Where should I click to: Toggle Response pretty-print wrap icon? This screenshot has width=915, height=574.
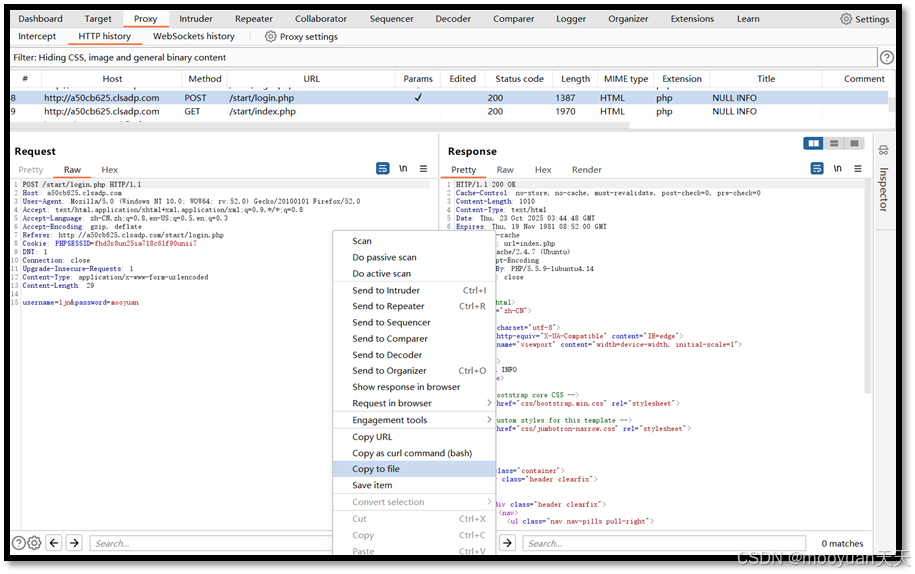click(x=817, y=169)
